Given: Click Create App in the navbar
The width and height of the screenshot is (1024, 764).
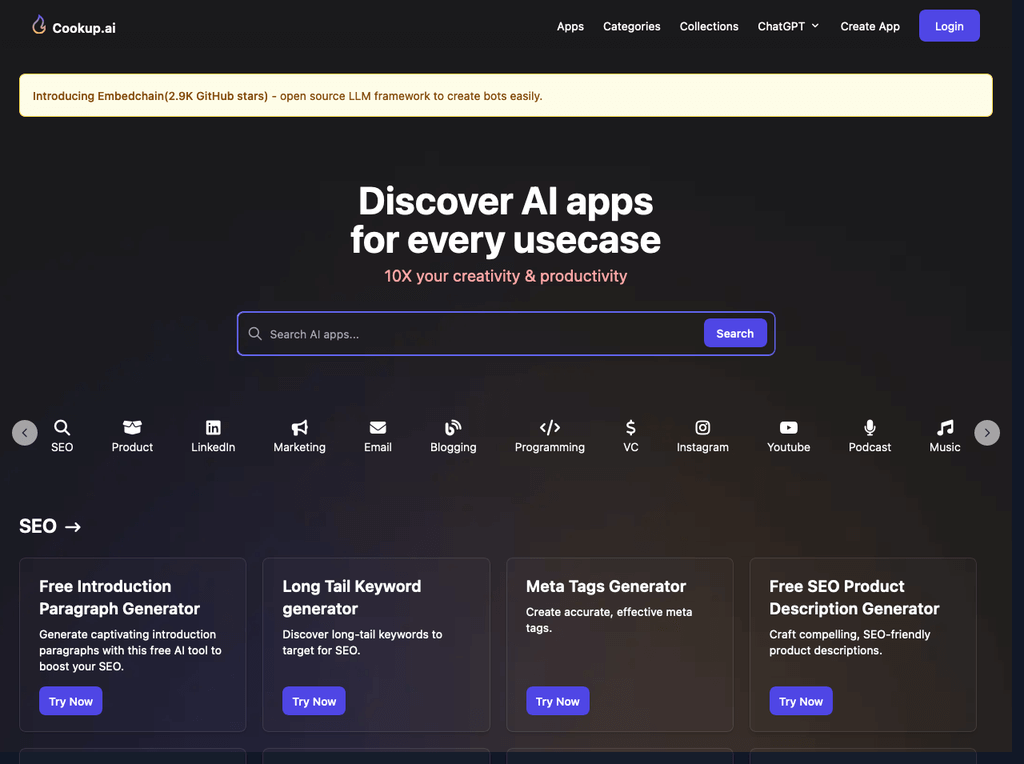Looking at the screenshot, I should click(x=870, y=26).
